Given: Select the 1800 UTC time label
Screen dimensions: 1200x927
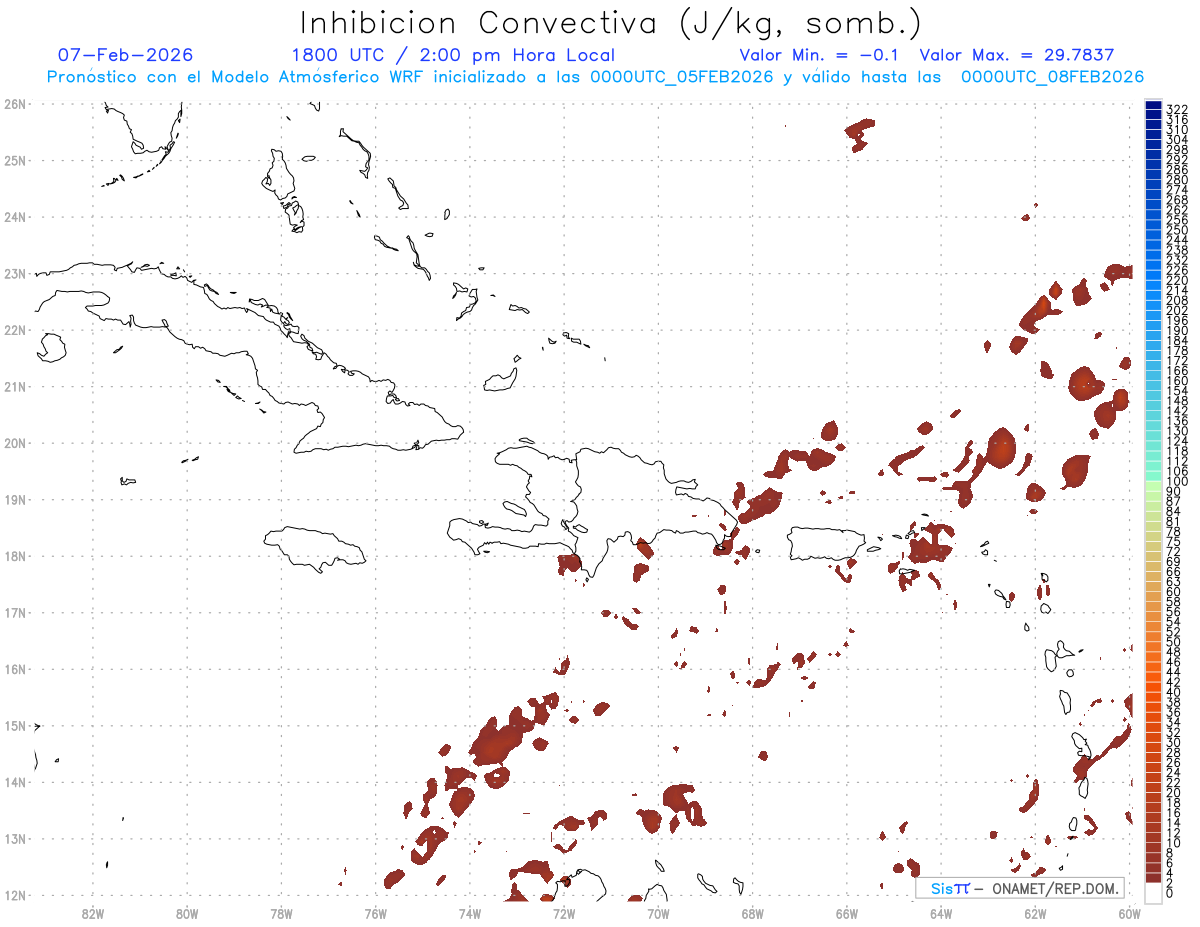Looking at the screenshot, I should tap(339, 55).
